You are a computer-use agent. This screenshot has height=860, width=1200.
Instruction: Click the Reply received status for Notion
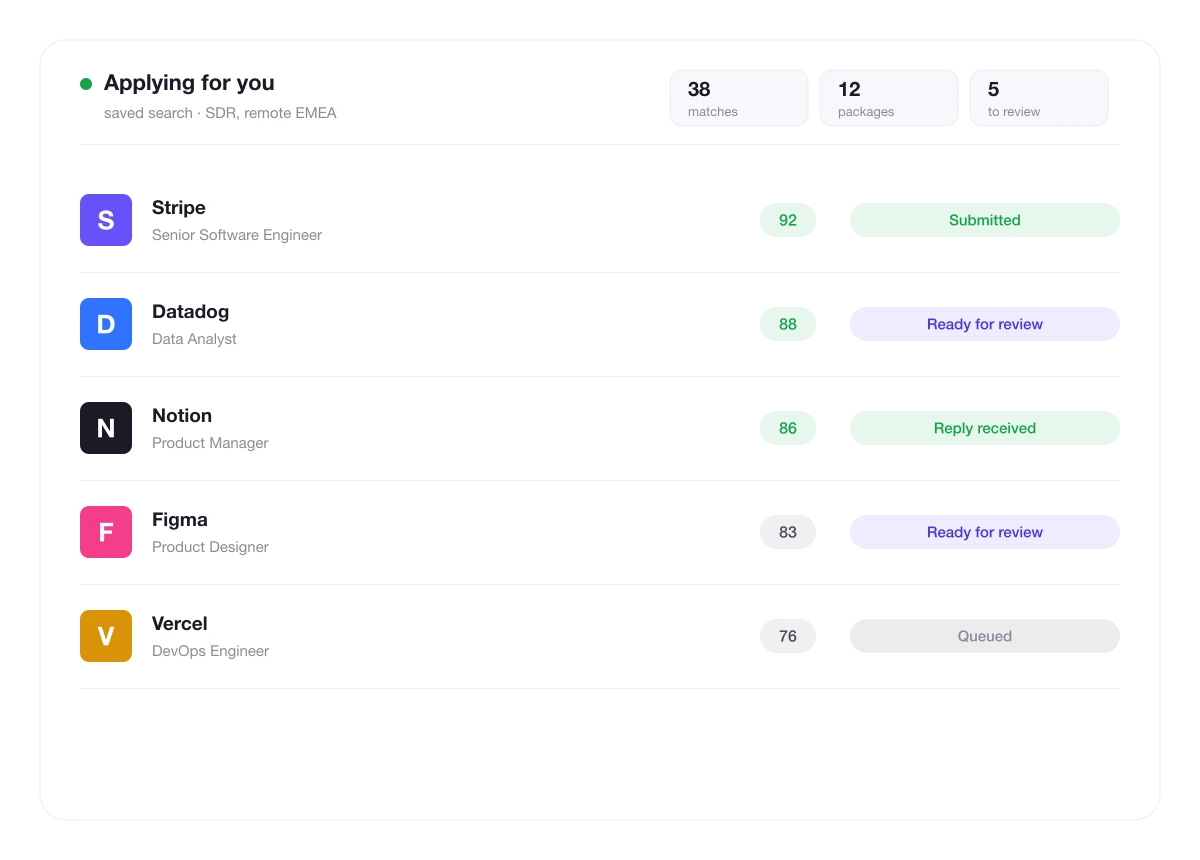pyautogui.click(x=985, y=428)
